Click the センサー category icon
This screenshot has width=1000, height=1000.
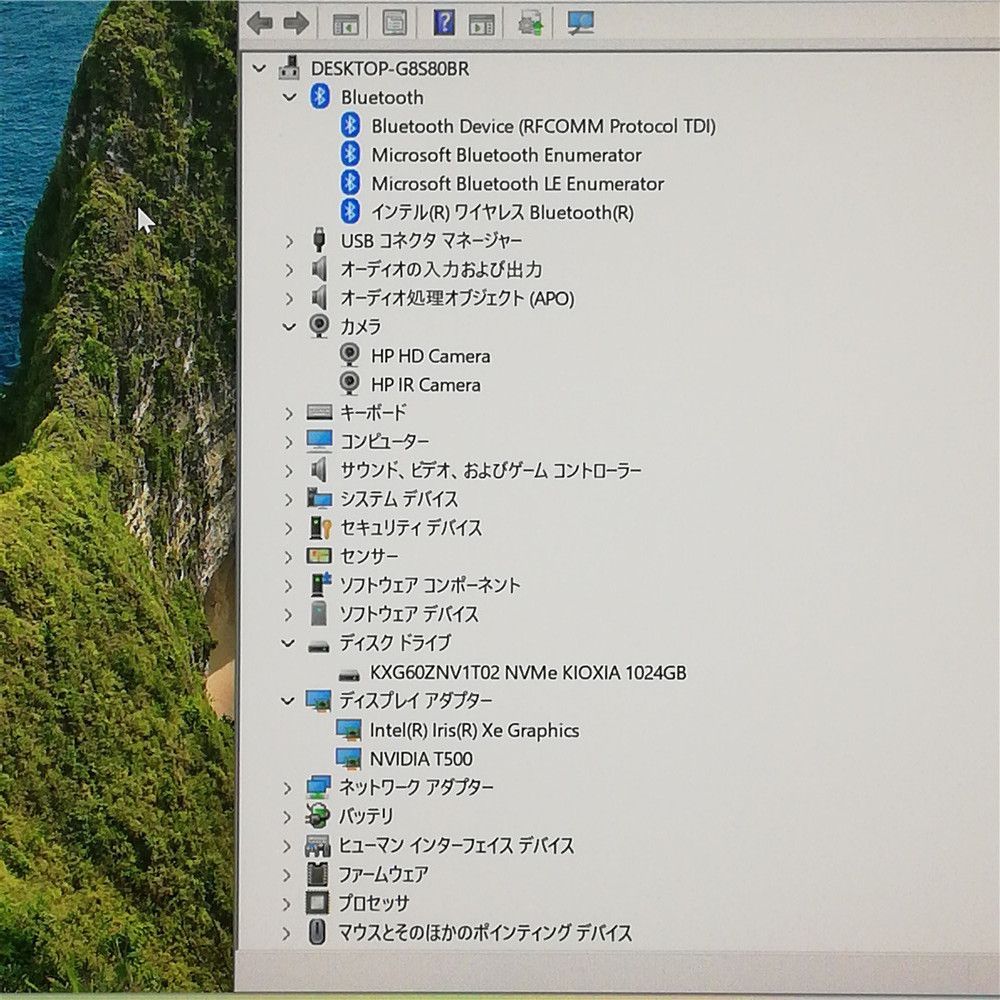[319, 555]
